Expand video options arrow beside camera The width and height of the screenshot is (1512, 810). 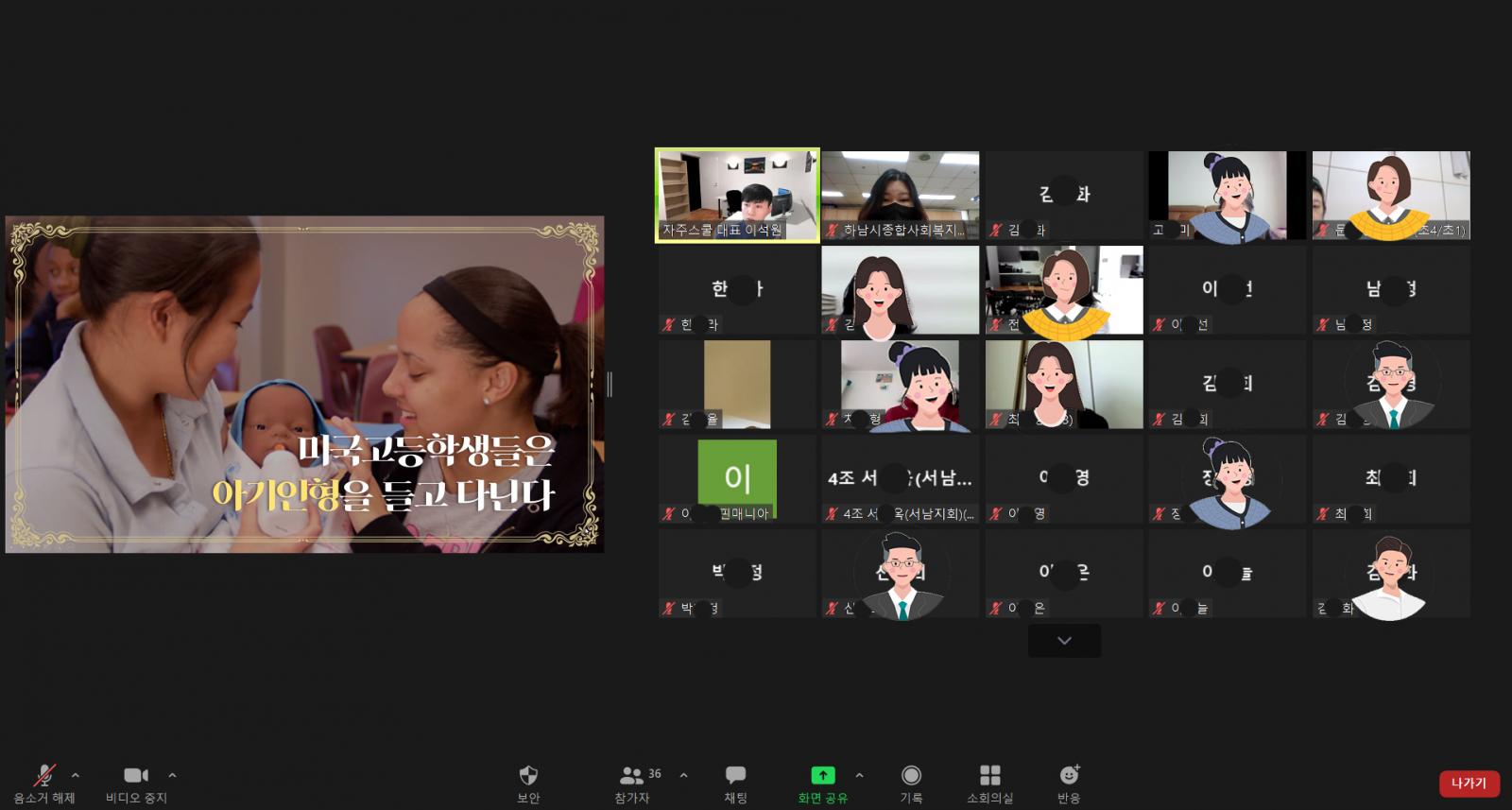click(172, 775)
